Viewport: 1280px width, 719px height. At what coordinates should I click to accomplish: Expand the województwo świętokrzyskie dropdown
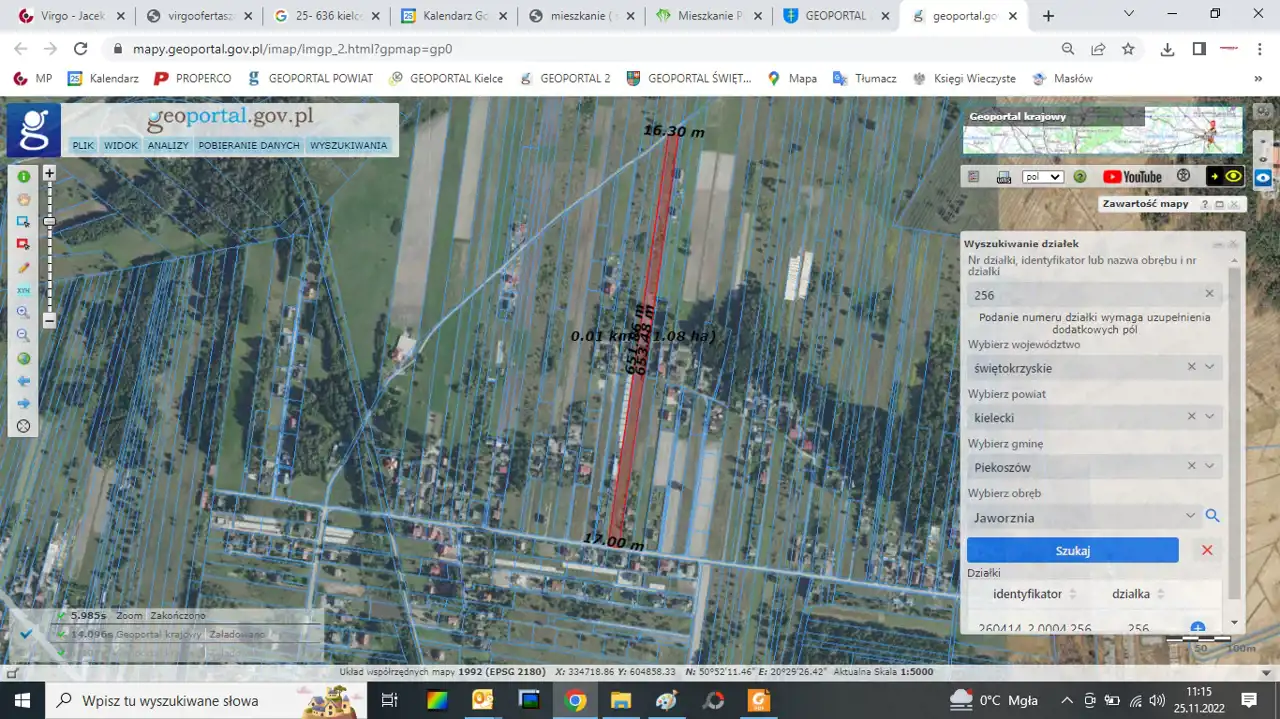click(1210, 367)
